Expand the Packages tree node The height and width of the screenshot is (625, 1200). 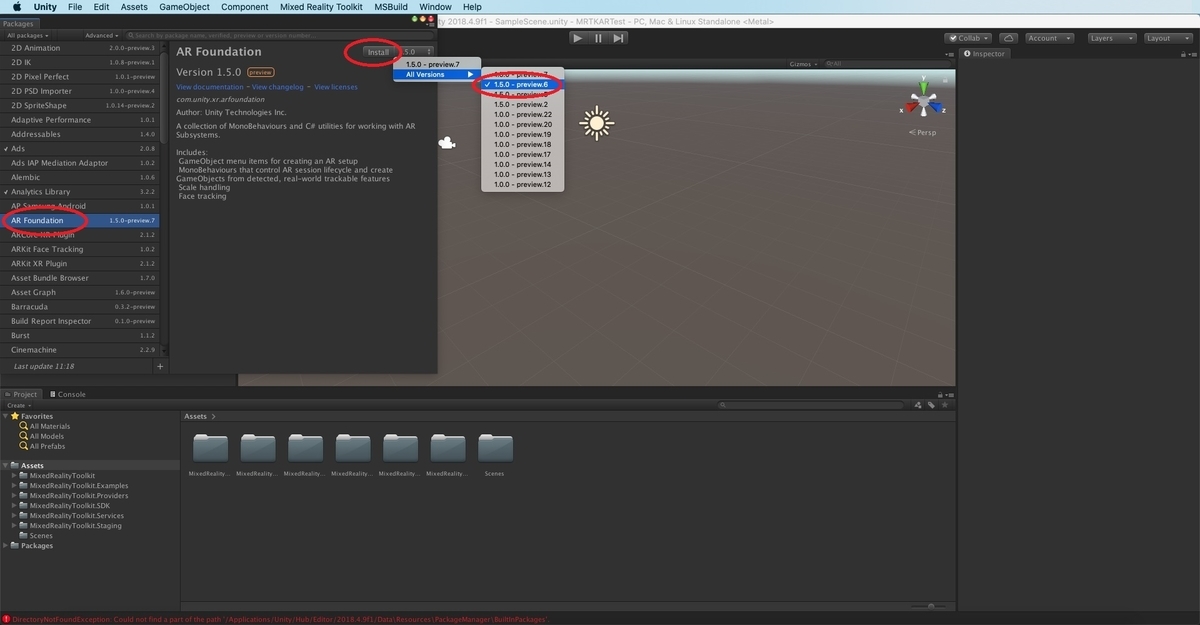tap(5, 545)
